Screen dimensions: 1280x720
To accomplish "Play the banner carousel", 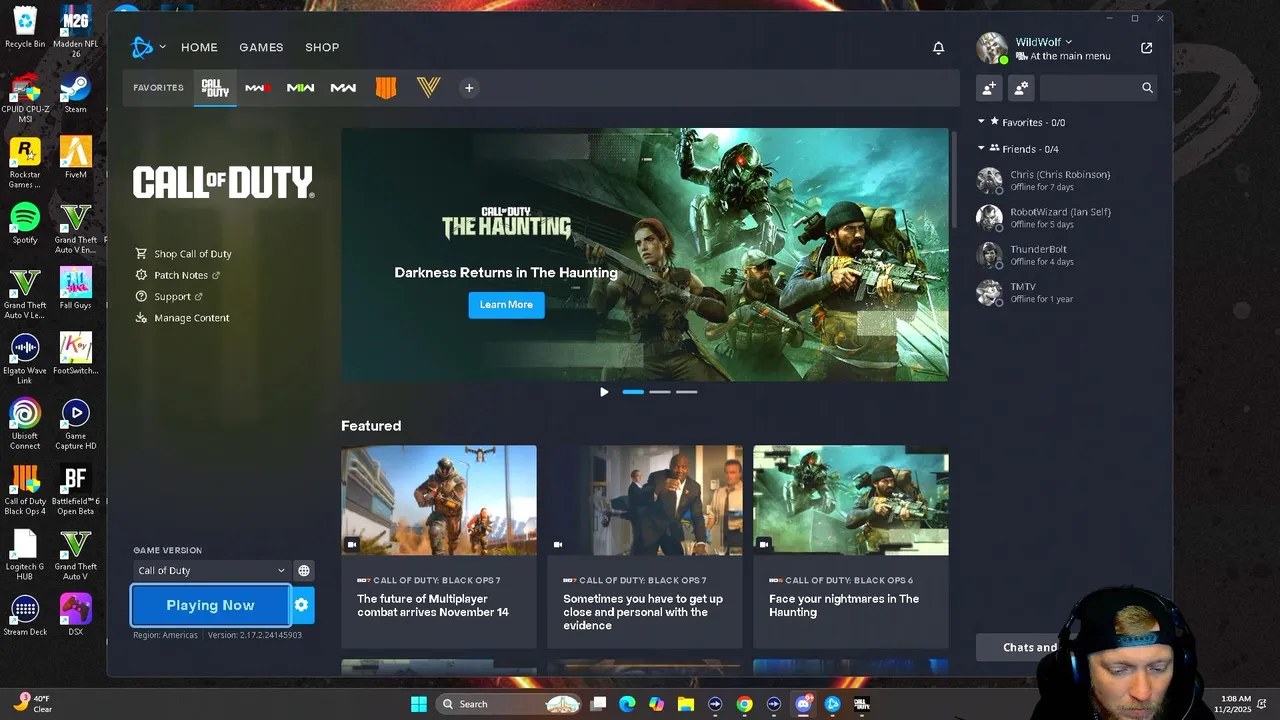I will (x=604, y=392).
